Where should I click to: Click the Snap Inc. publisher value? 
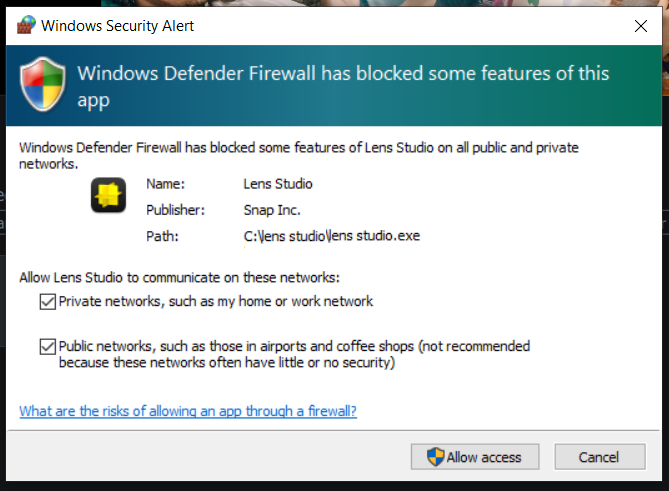pos(272,210)
